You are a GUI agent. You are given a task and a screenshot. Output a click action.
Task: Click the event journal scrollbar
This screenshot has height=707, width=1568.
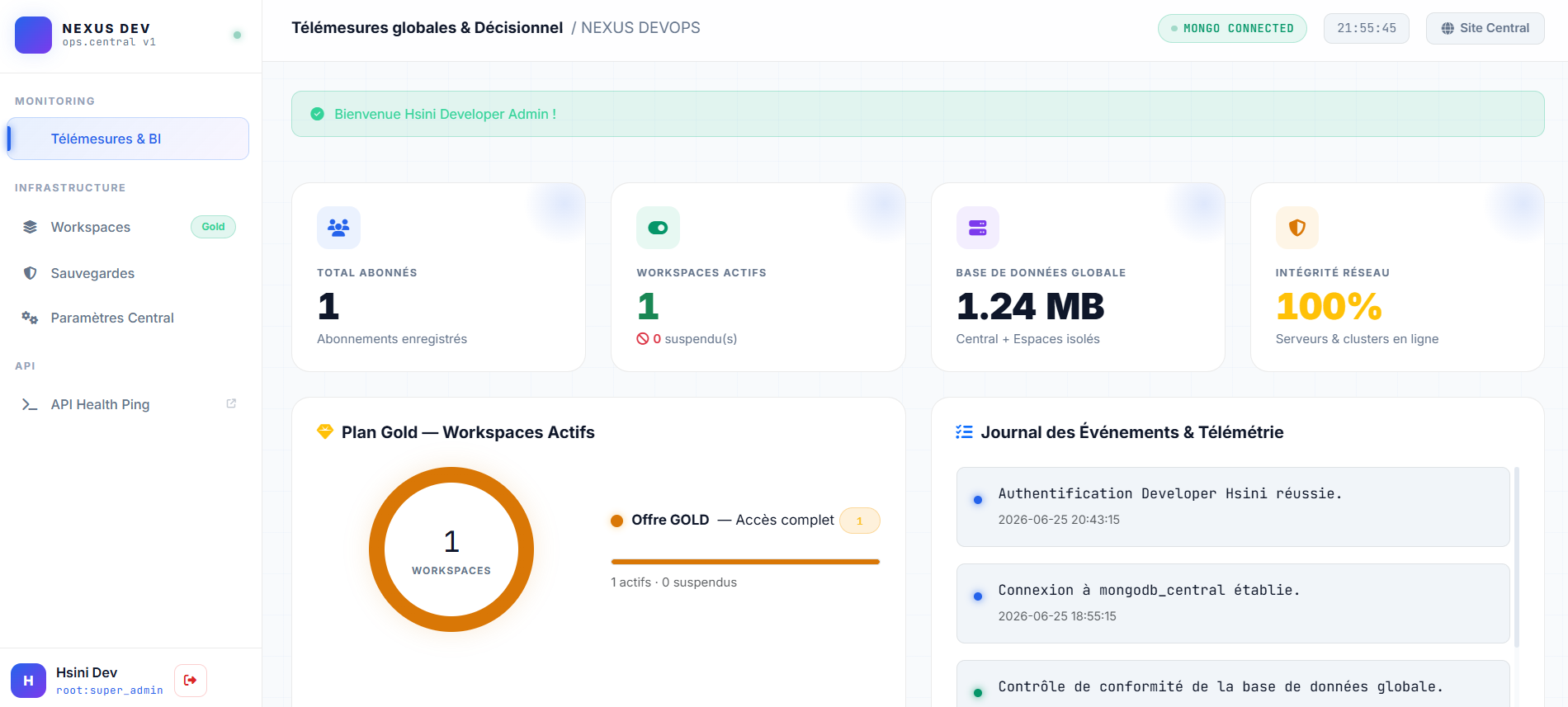pyautogui.click(x=1517, y=557)
